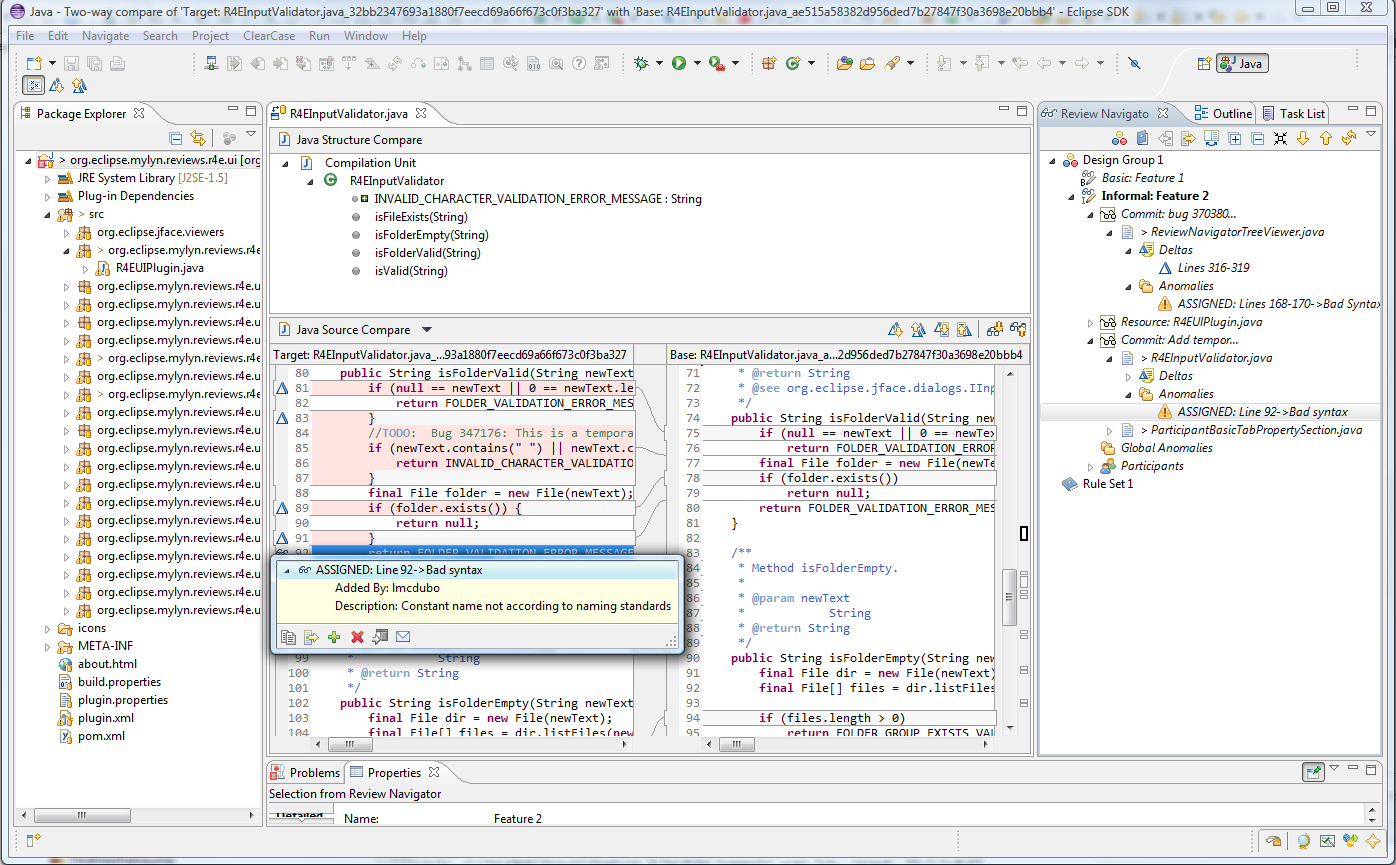The image size is (1396, 865).
Task: Expand the JRE System Library node
Action: 47,178
